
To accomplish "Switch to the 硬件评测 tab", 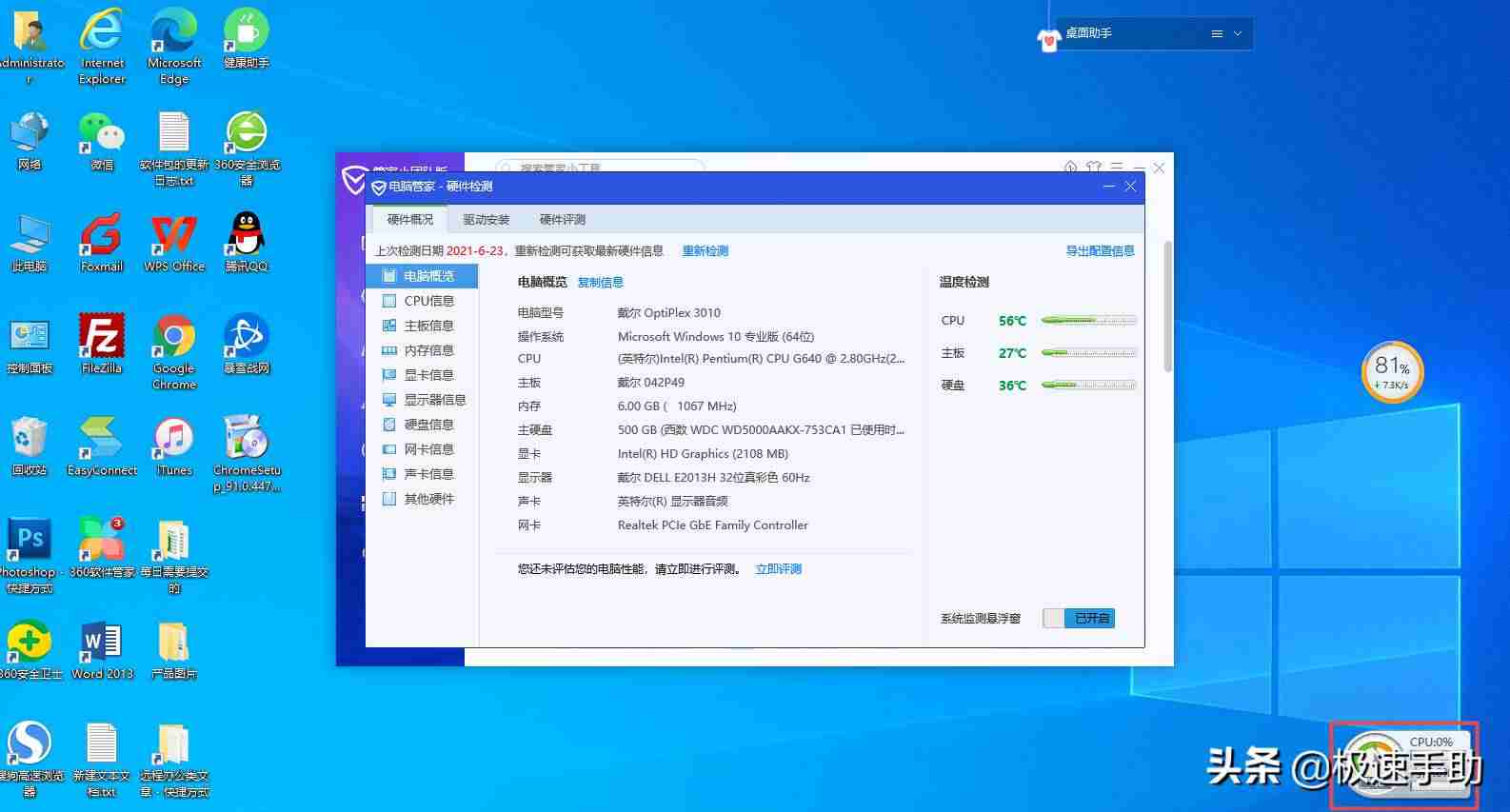I will [563, 220].
